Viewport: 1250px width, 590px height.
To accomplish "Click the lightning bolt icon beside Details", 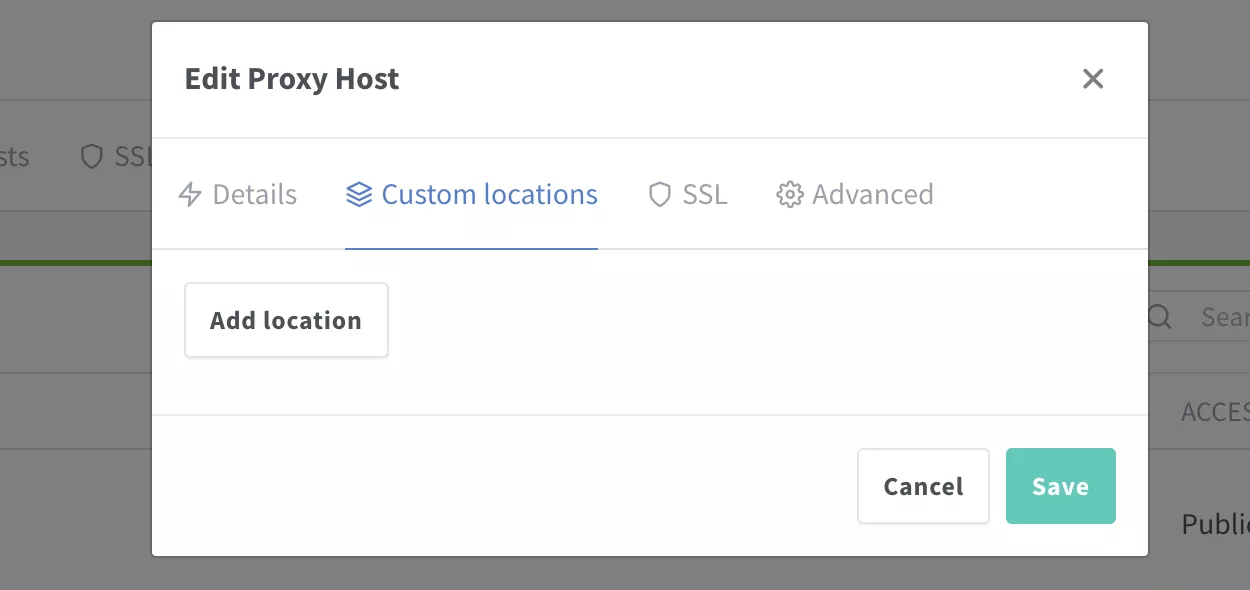I will tap(190, 194).
